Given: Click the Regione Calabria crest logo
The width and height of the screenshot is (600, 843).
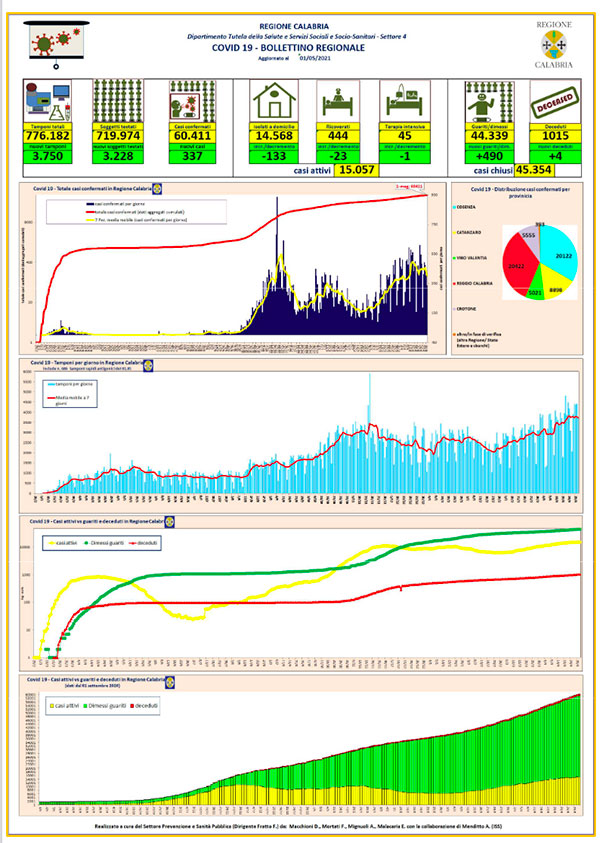Looking at the screenshot, I should coord(554,46).
